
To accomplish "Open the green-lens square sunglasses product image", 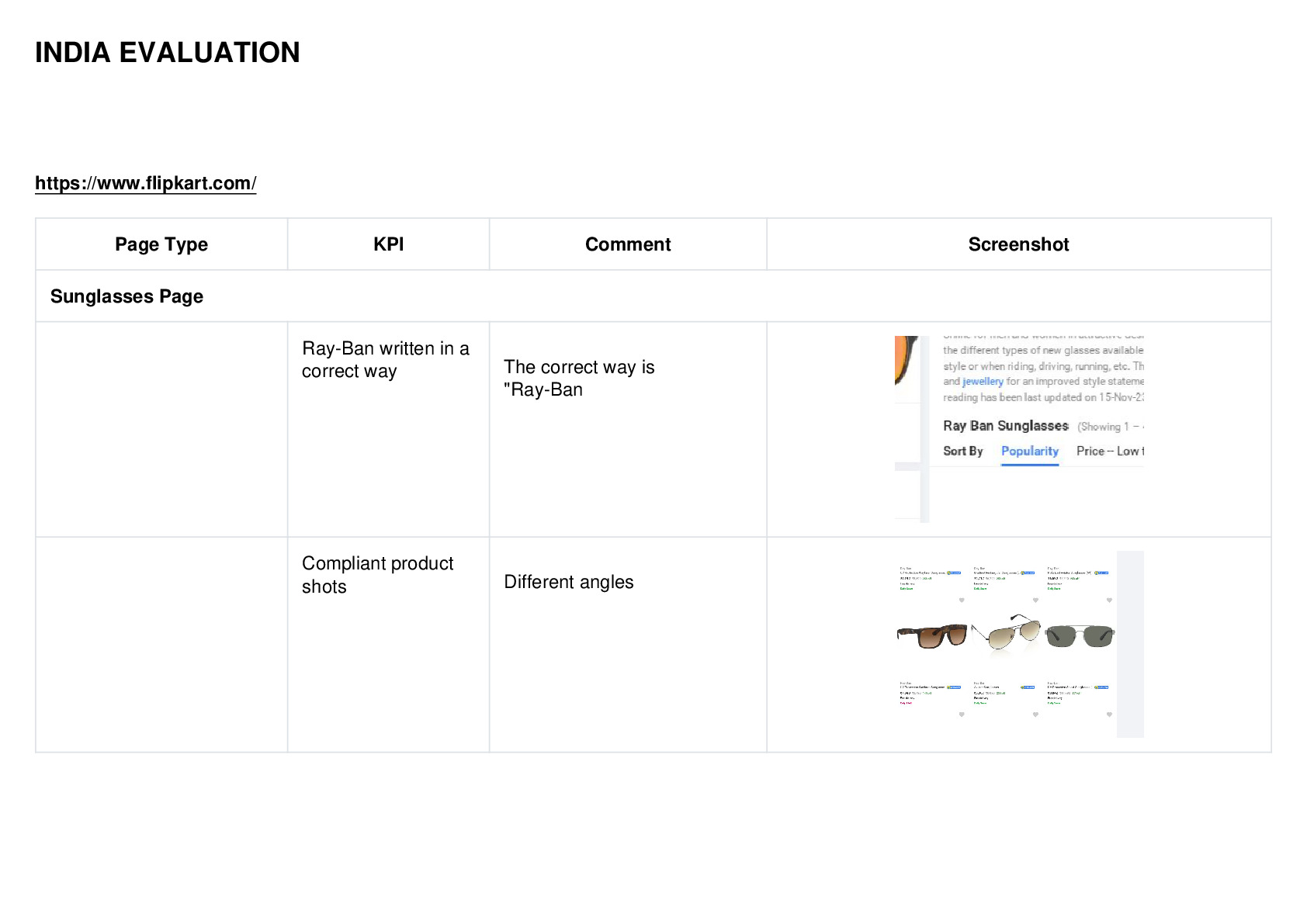I will 1080,635.
